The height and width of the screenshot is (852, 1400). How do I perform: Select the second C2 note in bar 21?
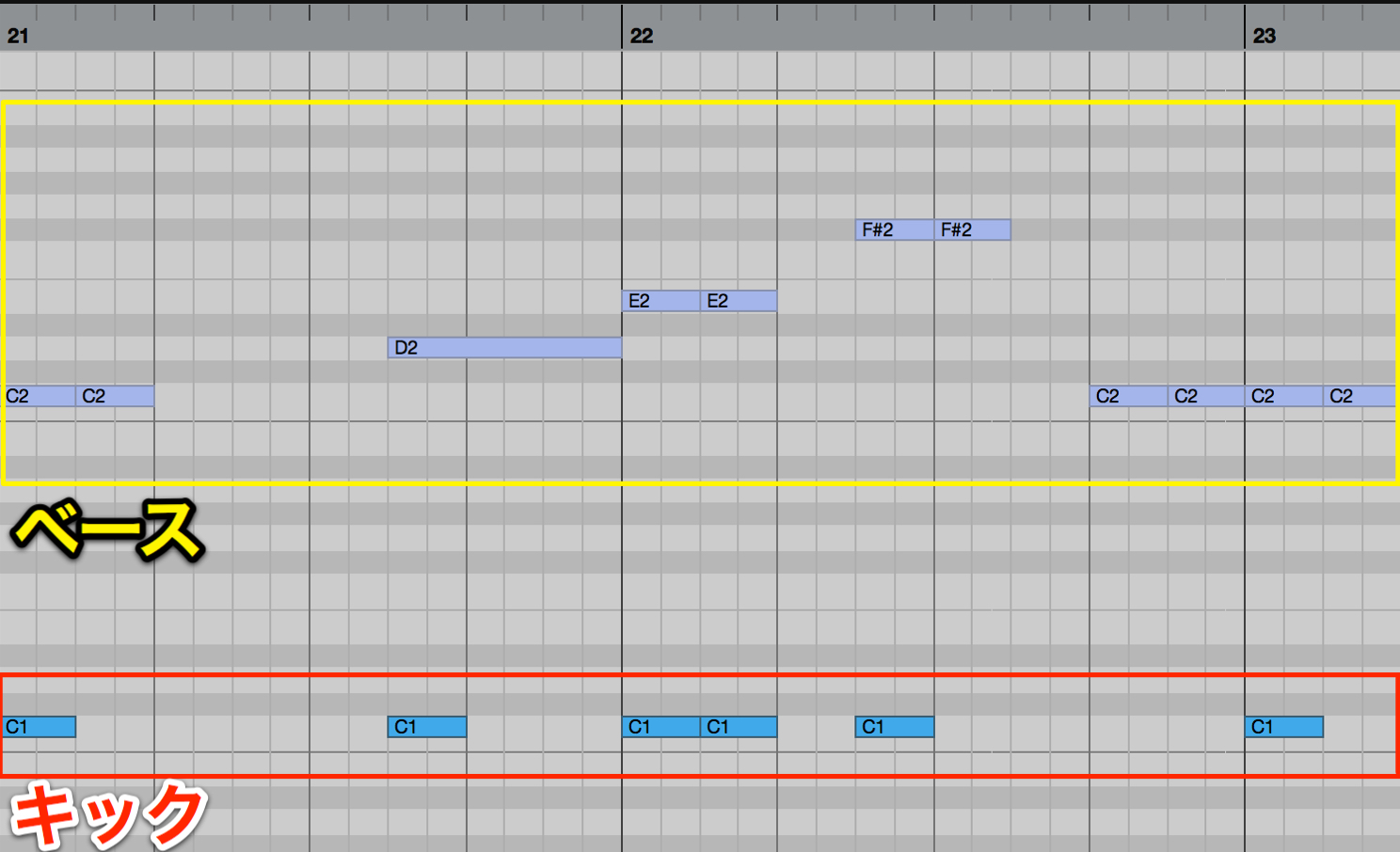point(115,396)
